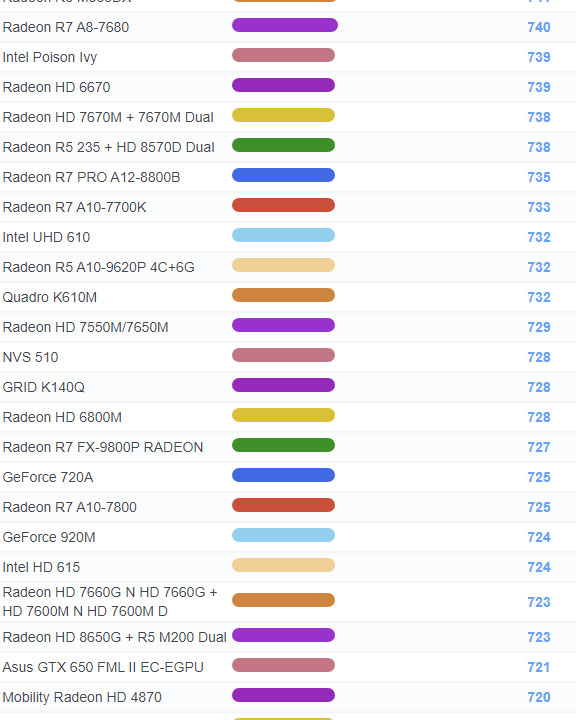Click score 735 for Radeon R7 PRO A12-8800B
576x720 pixels.
(x=539, y=177)
